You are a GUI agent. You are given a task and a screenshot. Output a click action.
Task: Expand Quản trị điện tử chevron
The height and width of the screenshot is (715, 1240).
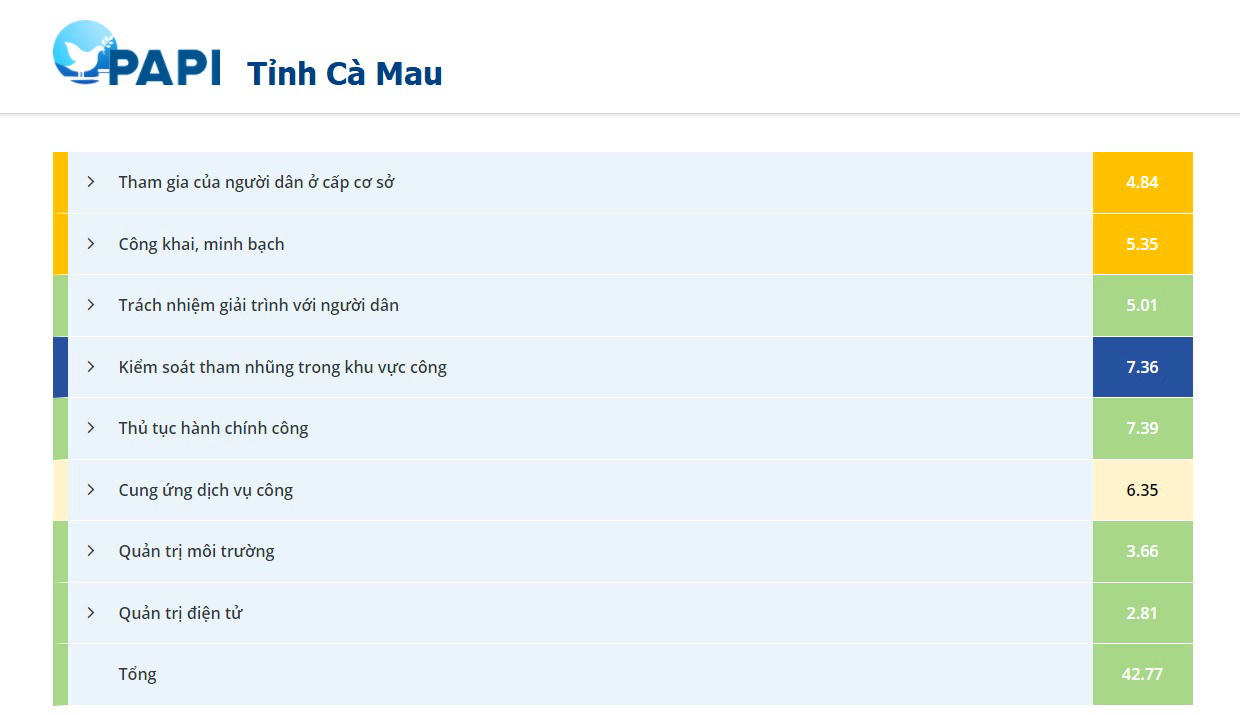tap(91, 613)
